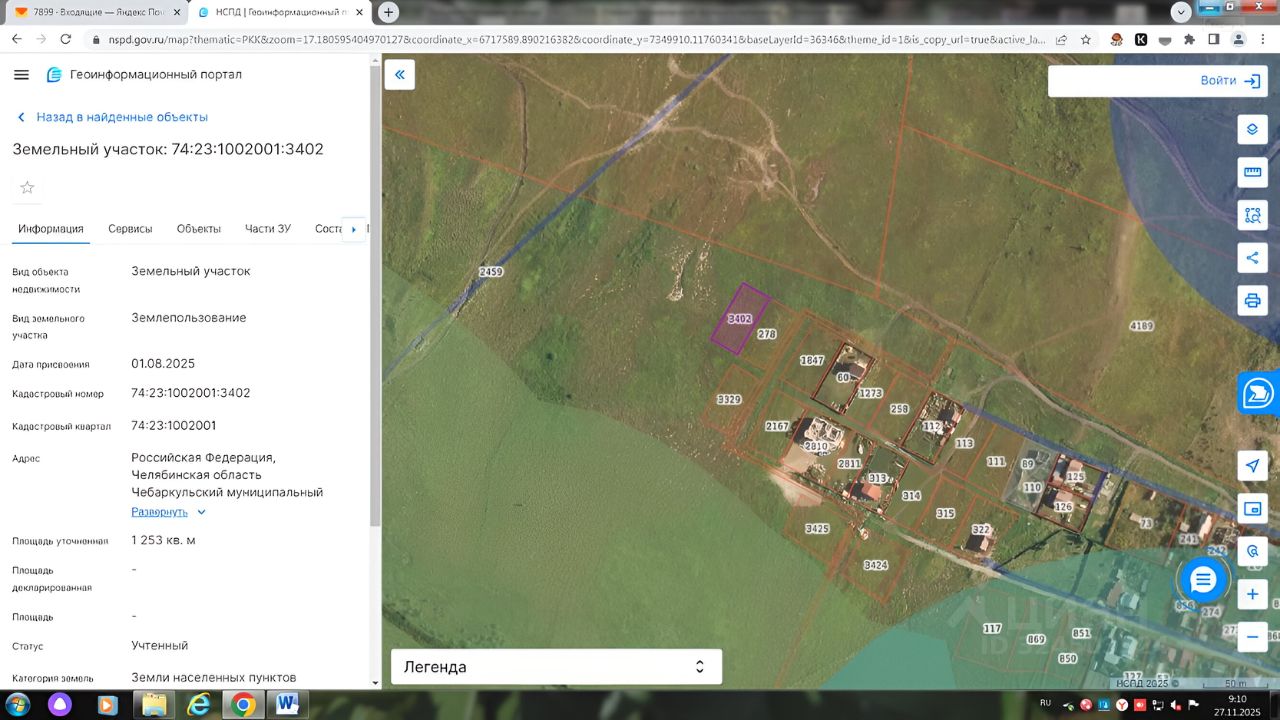The image size is (1280, 720).
Task: Select the ruler measurement tool
Action: point(1252,172)
